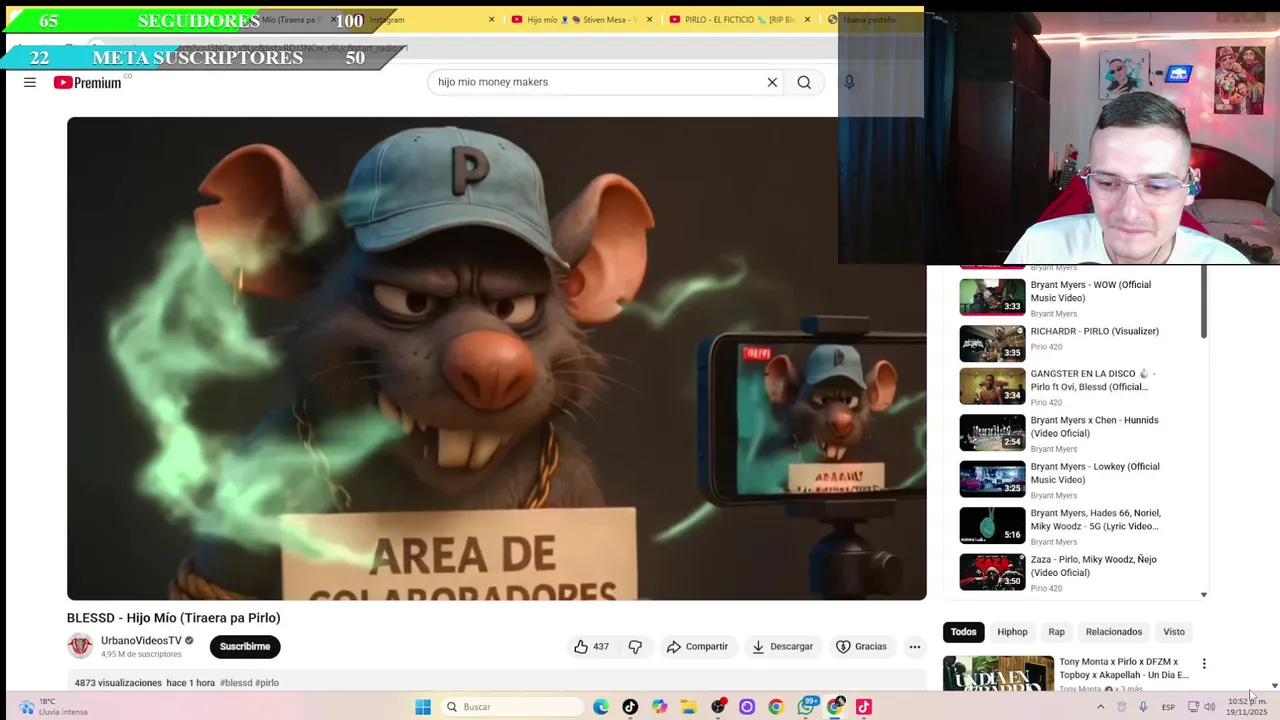Open GANGSTER EN LA DISCO thumbnail
This screenshot has width=1280, height=720.
[992, 386]
